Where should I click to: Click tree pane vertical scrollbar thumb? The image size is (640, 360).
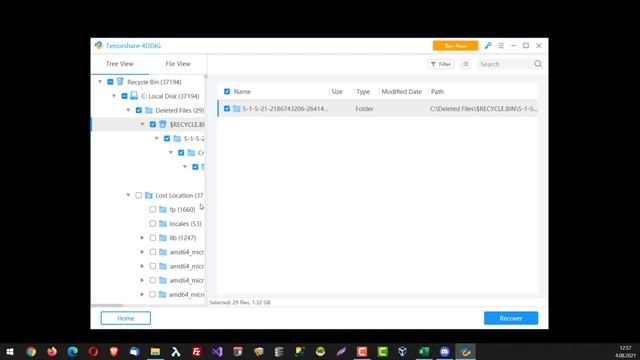(206, 76)
